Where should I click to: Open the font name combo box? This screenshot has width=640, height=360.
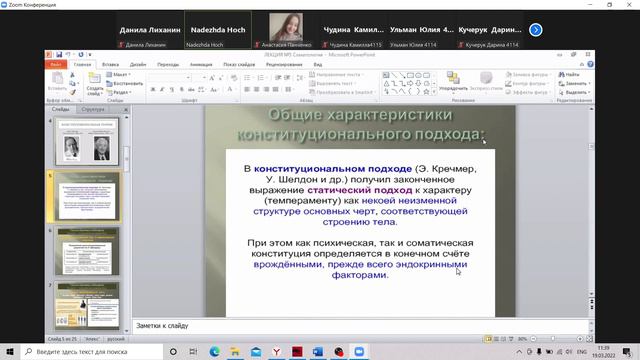[169, 78]
